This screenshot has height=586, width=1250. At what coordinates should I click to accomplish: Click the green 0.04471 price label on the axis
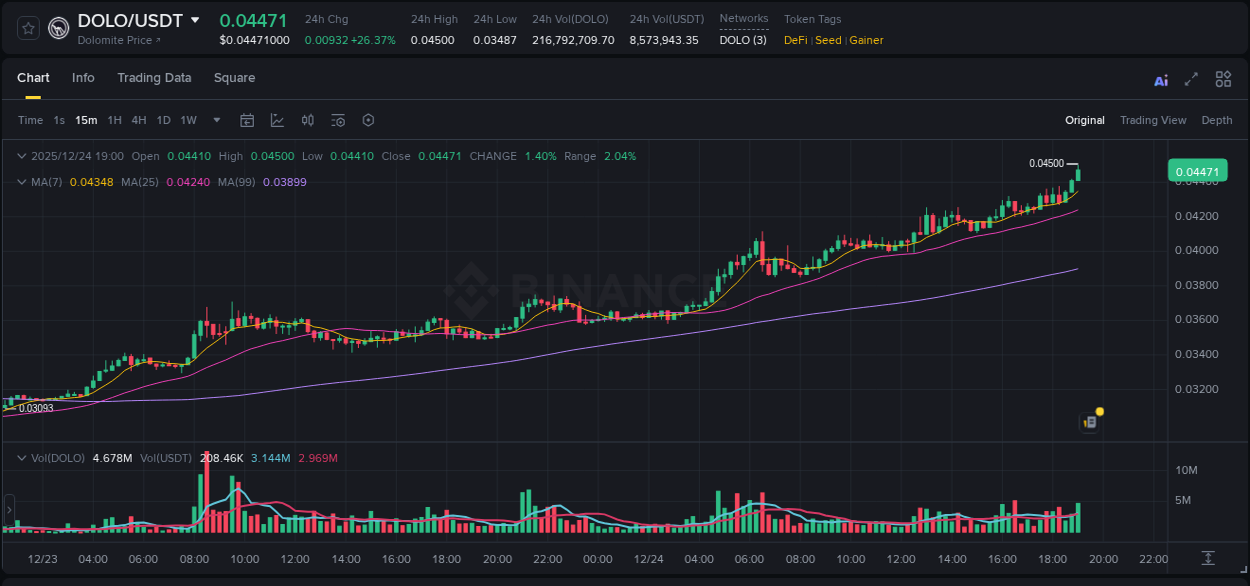[1198, 171]
